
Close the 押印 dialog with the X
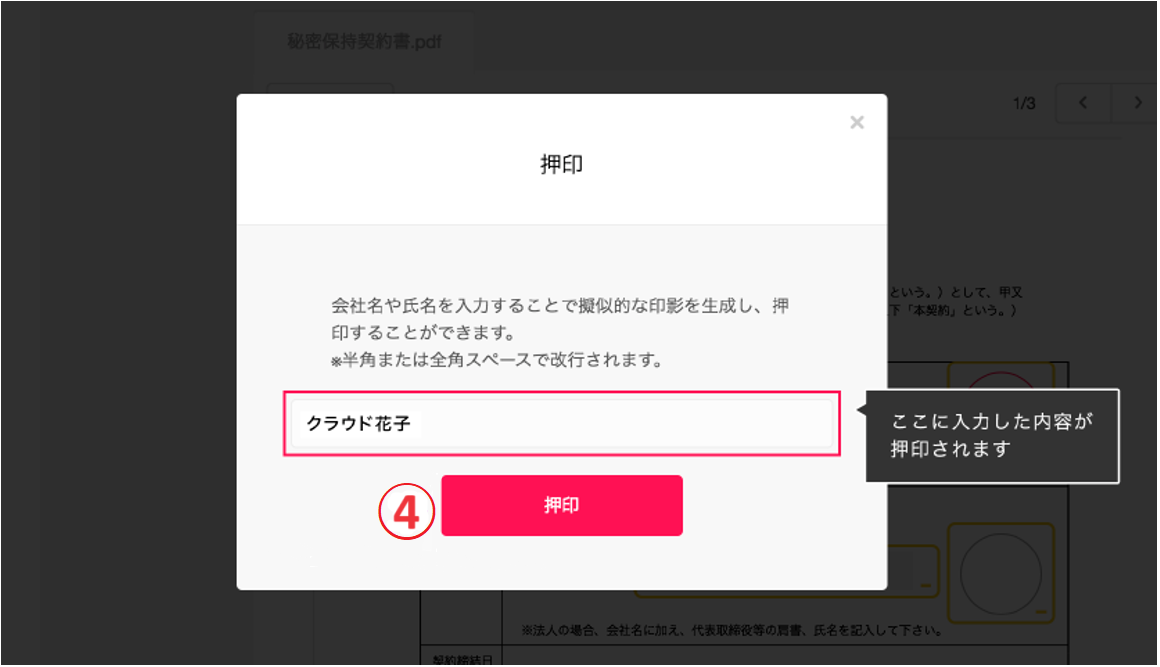click(x=857, y=123)
